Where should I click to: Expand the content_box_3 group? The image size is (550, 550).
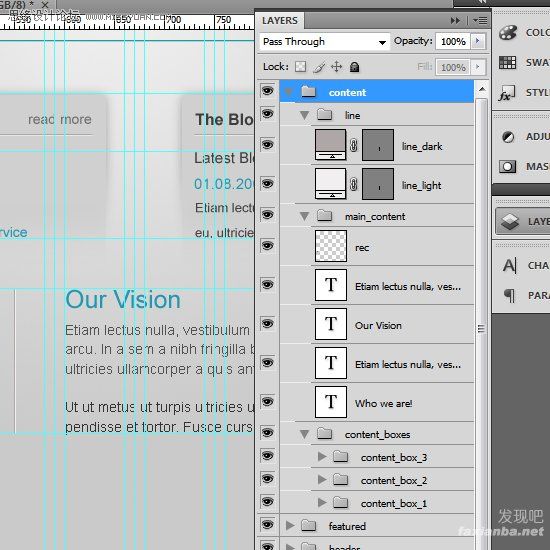[x=322, y=456]
